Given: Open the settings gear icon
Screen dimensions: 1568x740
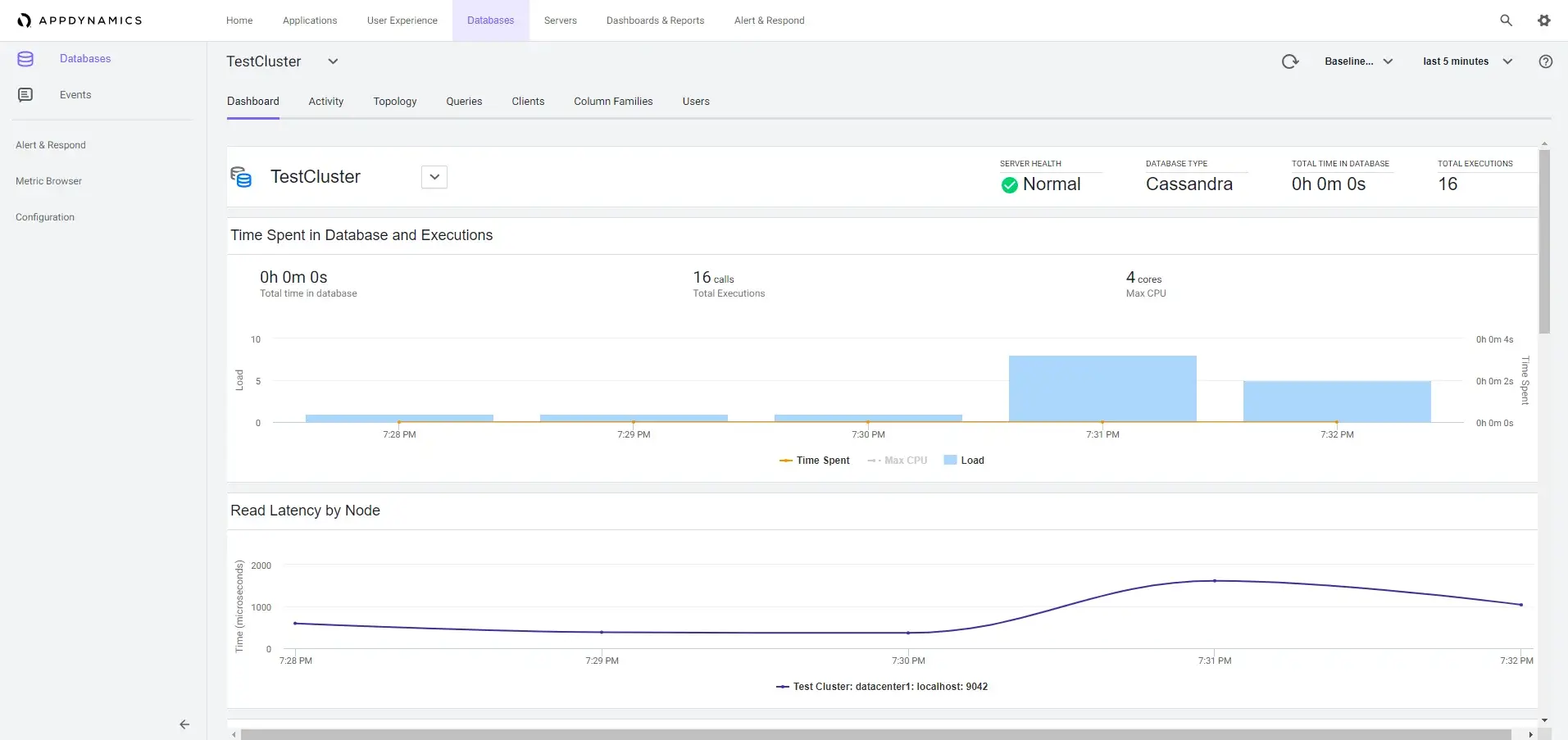Looking at the screenshot, I should point(1544,20).
